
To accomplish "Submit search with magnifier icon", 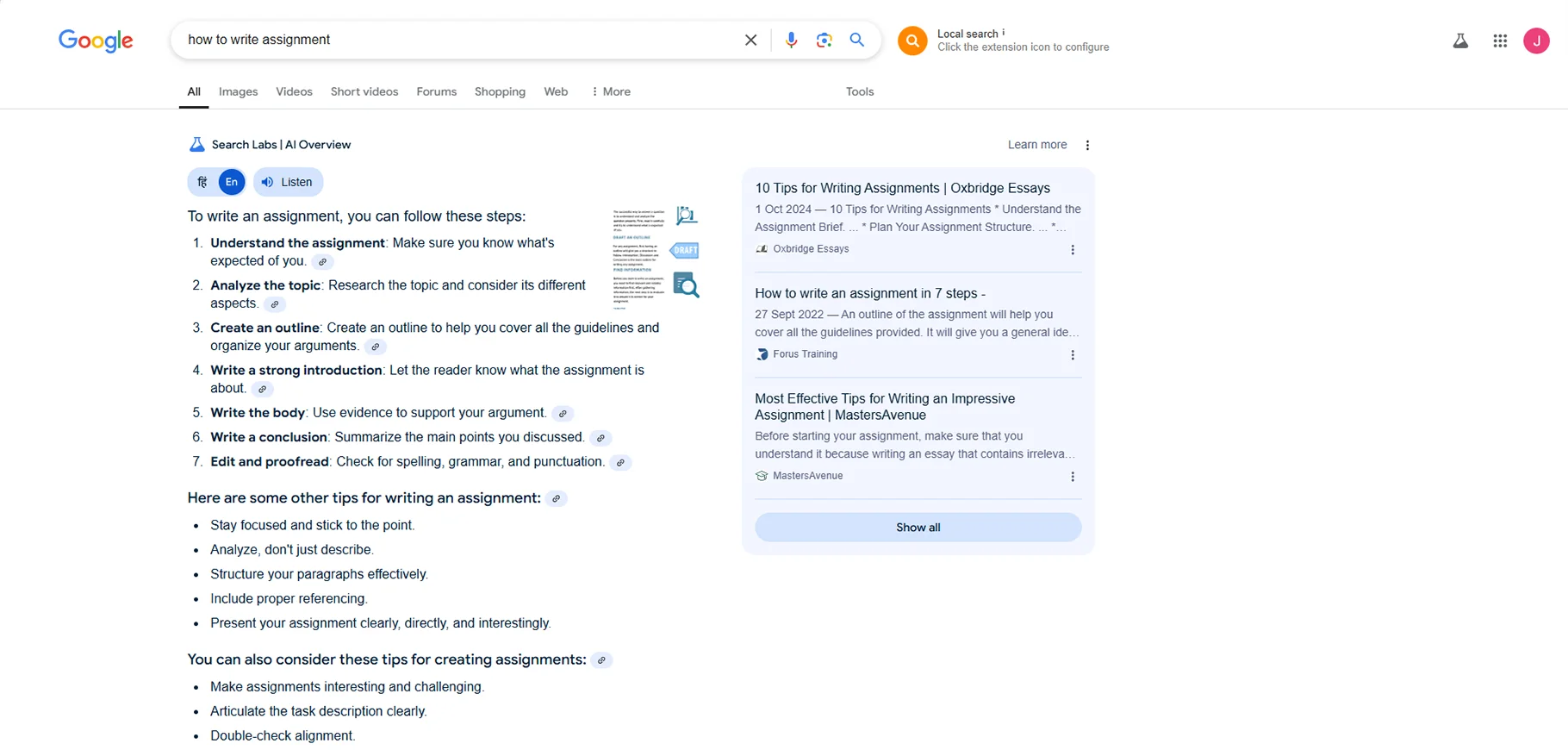I will pyautogui.click(x=857, y=40).
